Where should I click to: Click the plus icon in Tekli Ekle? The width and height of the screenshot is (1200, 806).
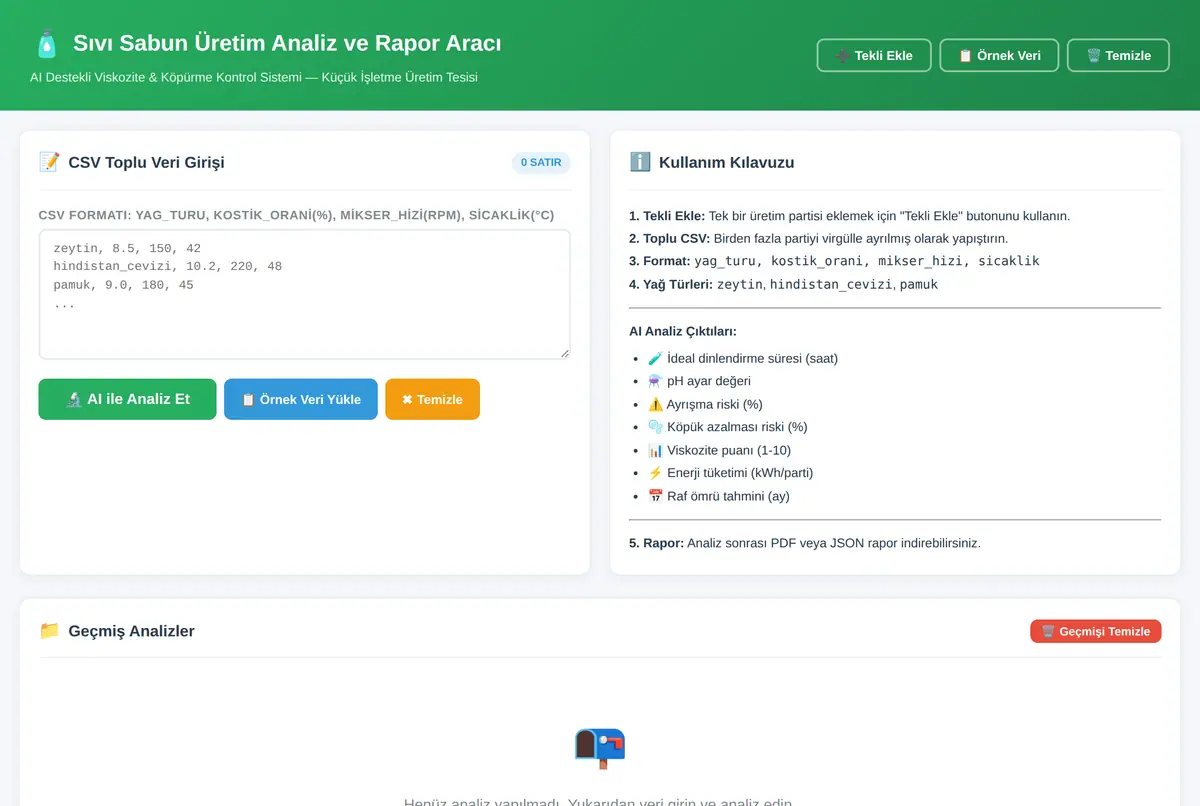coord(843,56)
